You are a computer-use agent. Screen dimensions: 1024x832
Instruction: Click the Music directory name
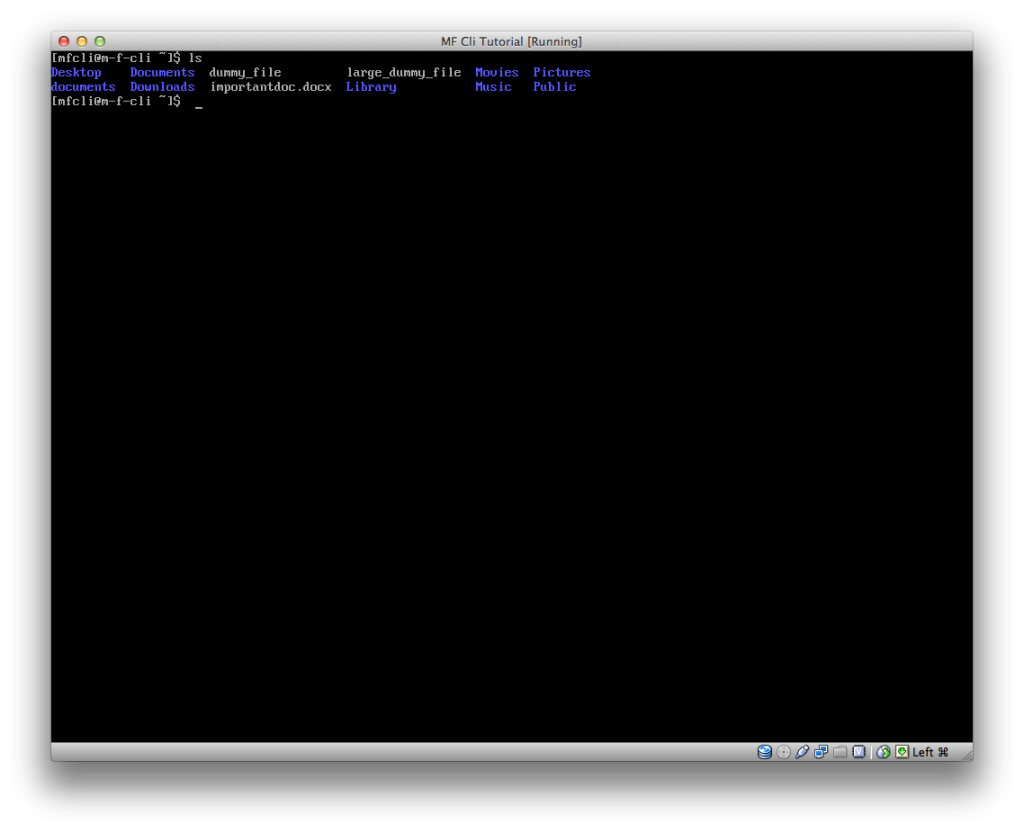click(493, 87)
